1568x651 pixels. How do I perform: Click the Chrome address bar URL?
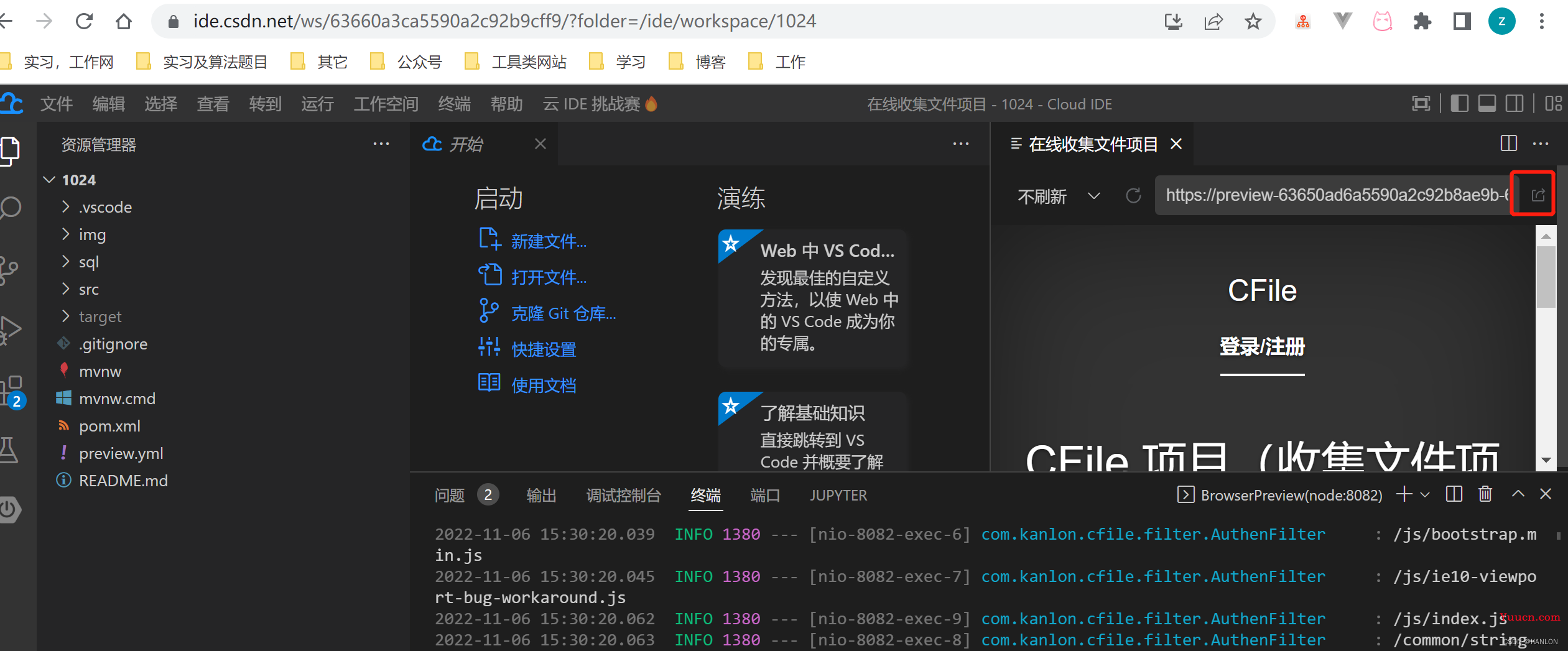pyautogui.click(x=504, y=21)
